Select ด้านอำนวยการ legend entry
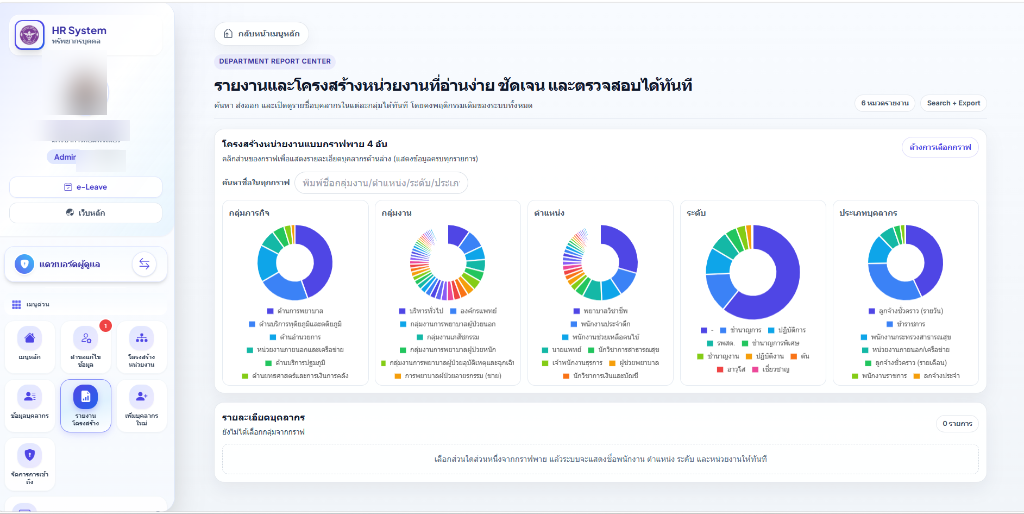 pos(295,337)
